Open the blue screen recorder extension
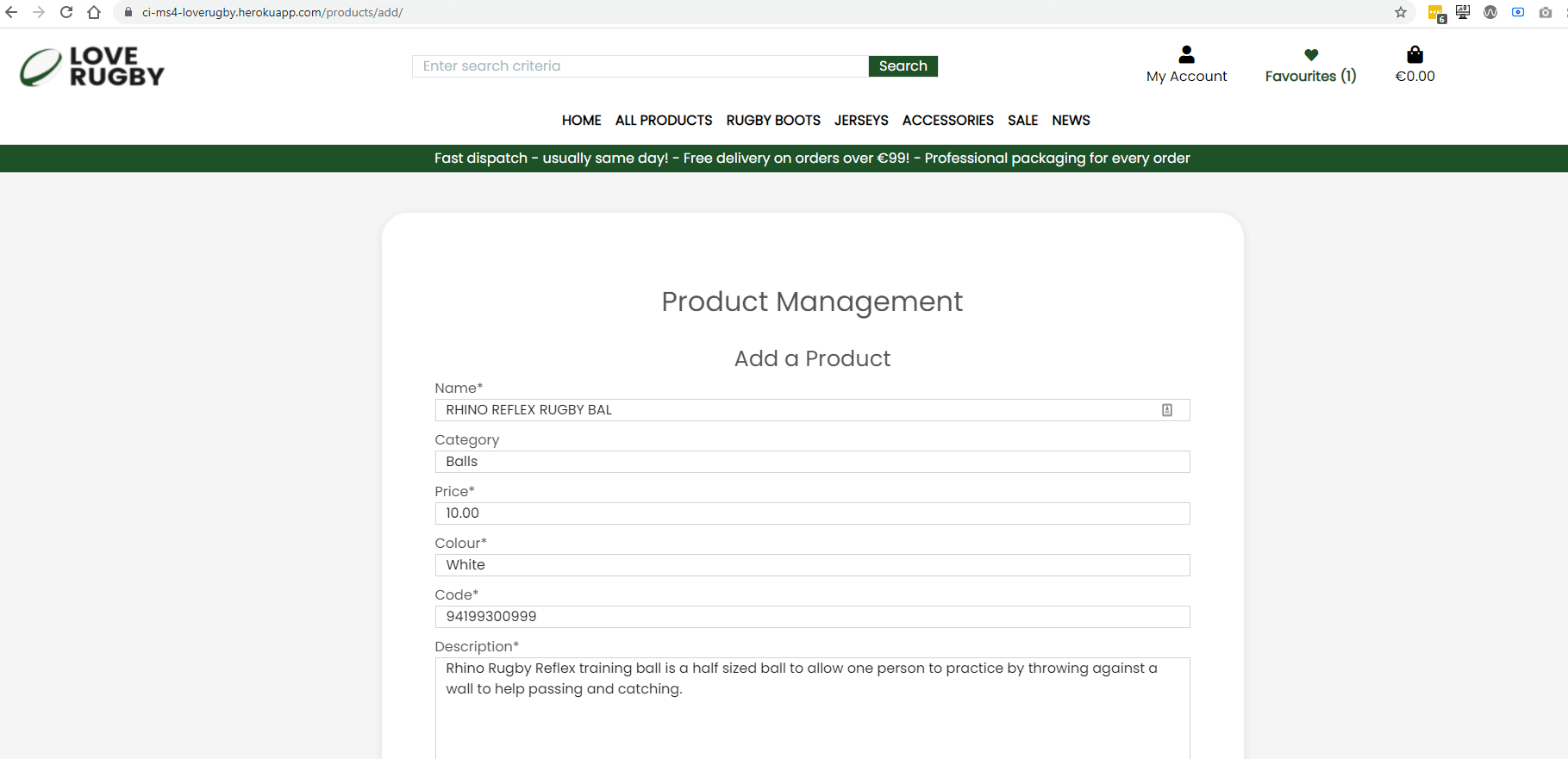This screenshot has height=759, width=1568. pyautogui.click(x=1518, y=12)
